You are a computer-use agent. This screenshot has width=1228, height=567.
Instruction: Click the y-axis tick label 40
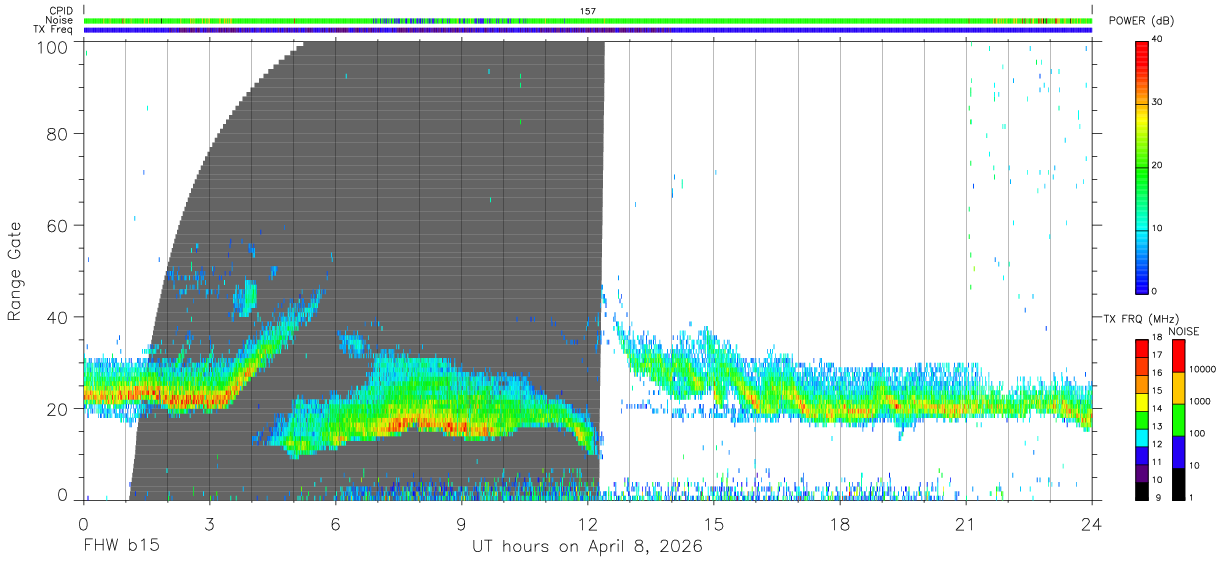59,317
